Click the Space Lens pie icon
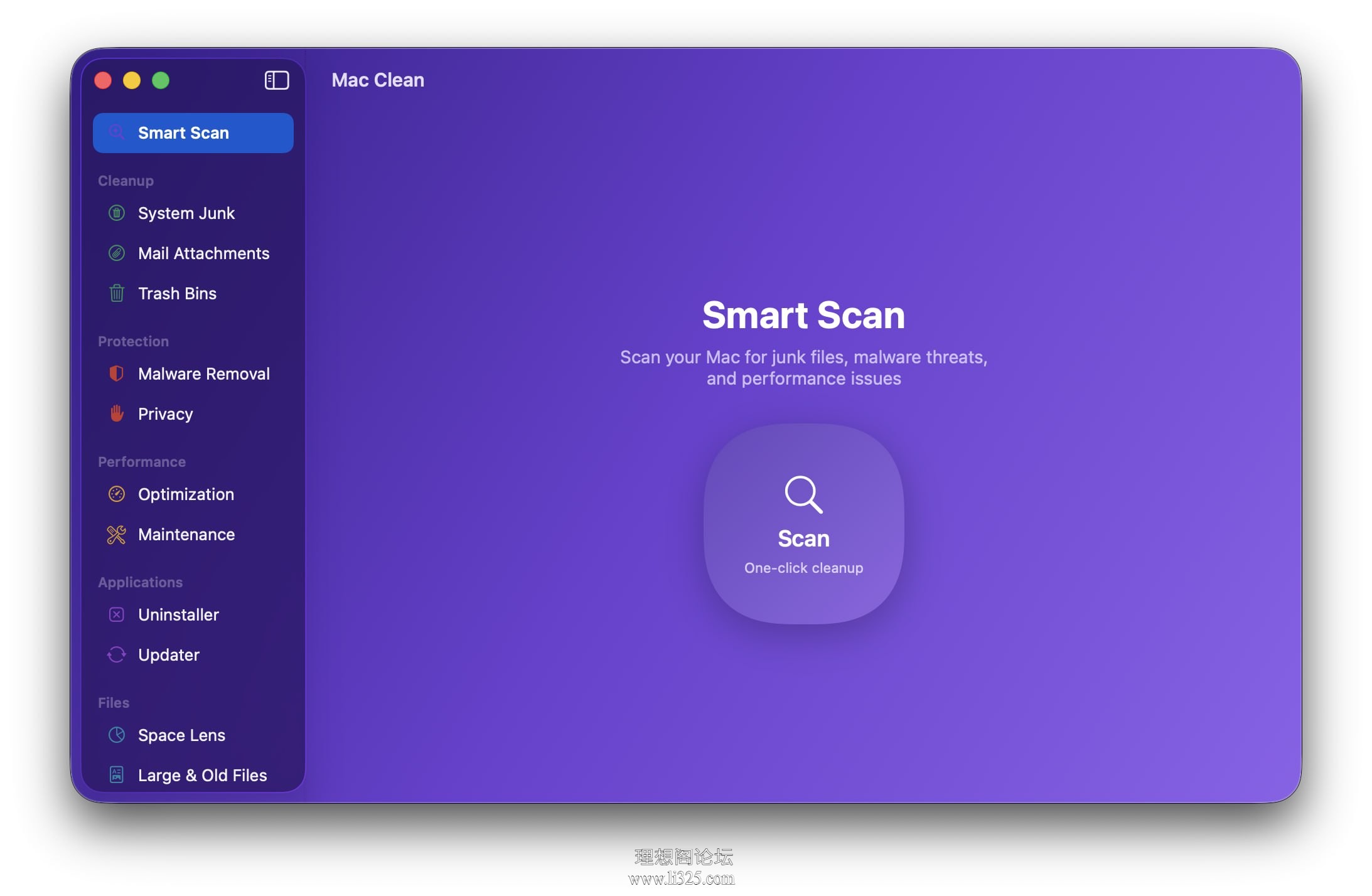1372x896 pixels. pyautogui.click(x=117, y=735)
